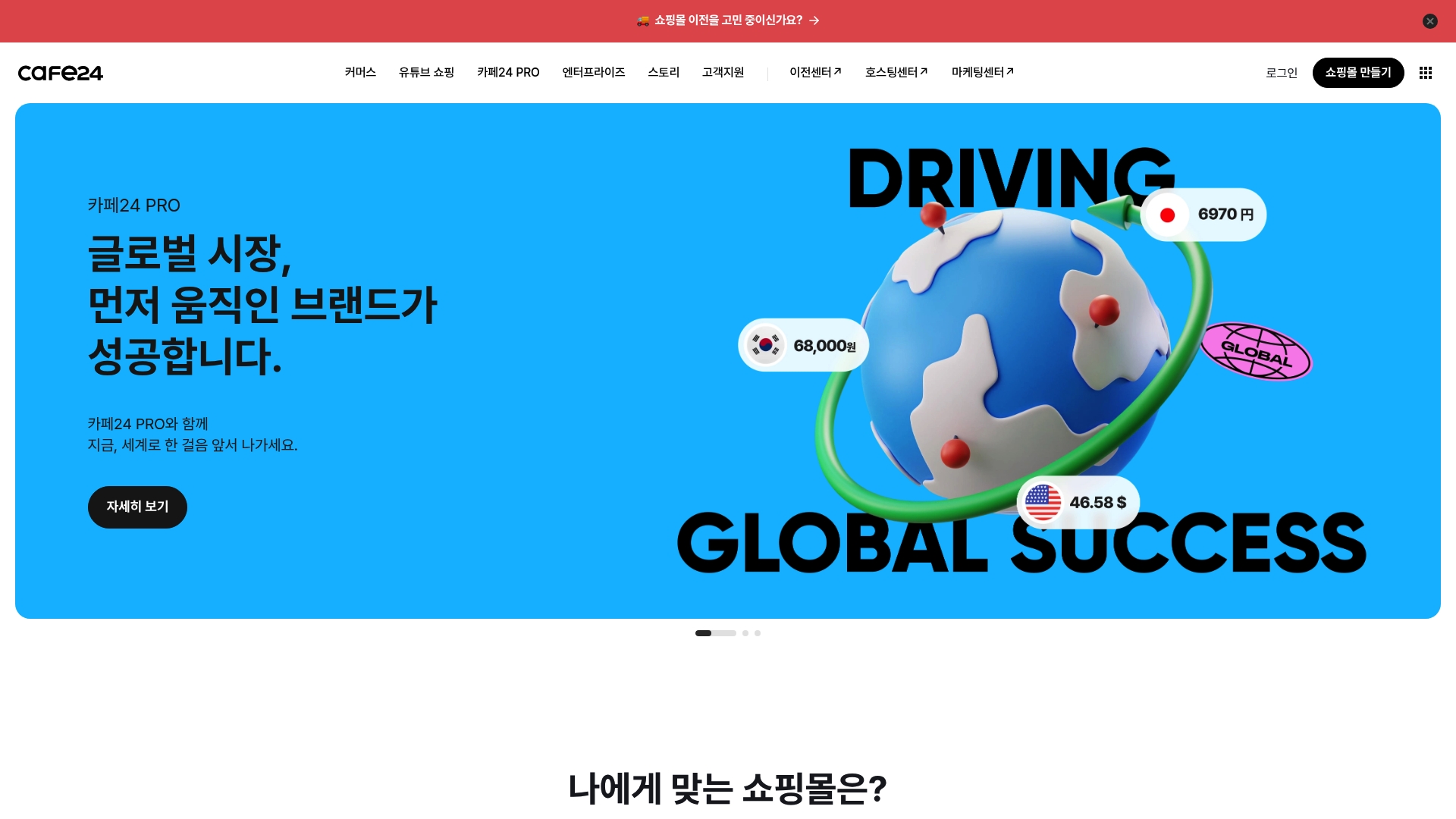Image resolution: width=1456 pixels, height=819 pixels.
Task: Click the 46.58 $ US flag badge
Action: [1078, 502]
